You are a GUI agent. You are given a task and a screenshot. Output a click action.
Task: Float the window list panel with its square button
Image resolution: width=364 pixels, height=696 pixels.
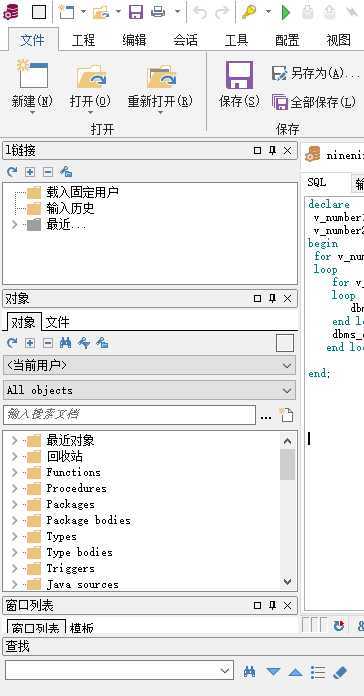[257, 605]
